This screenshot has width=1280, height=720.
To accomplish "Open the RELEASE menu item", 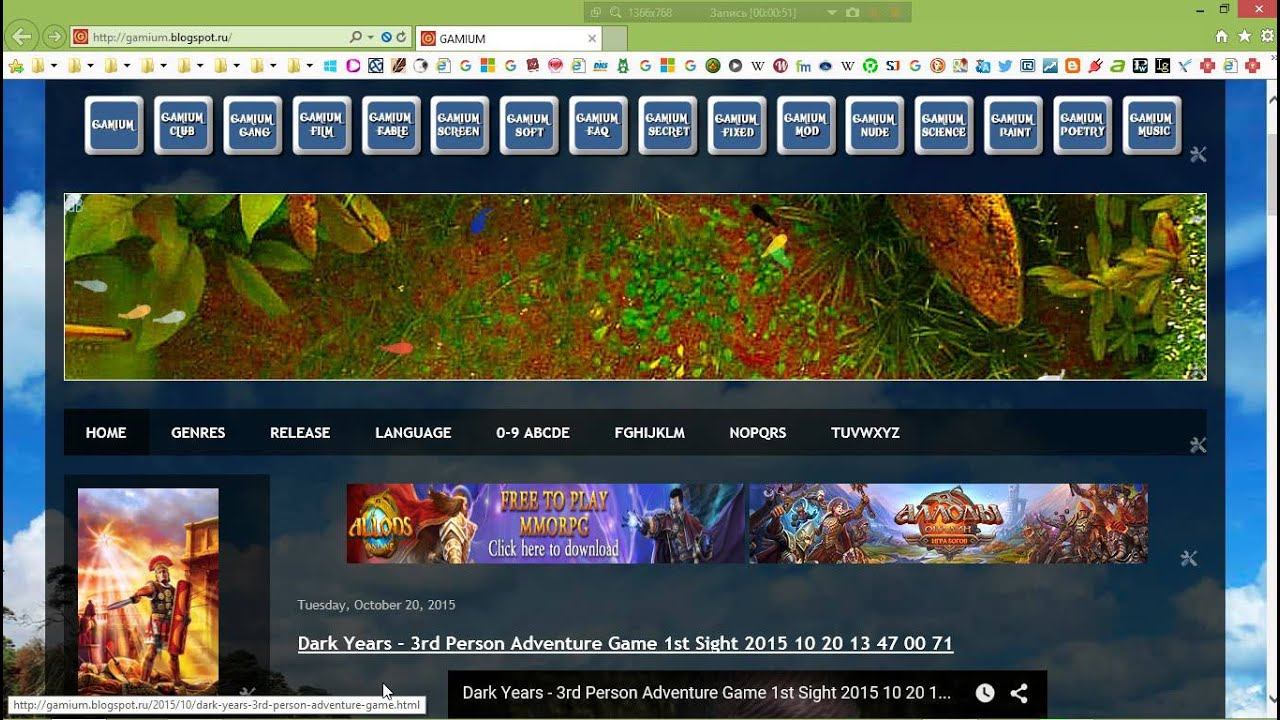I will (300, 433).
